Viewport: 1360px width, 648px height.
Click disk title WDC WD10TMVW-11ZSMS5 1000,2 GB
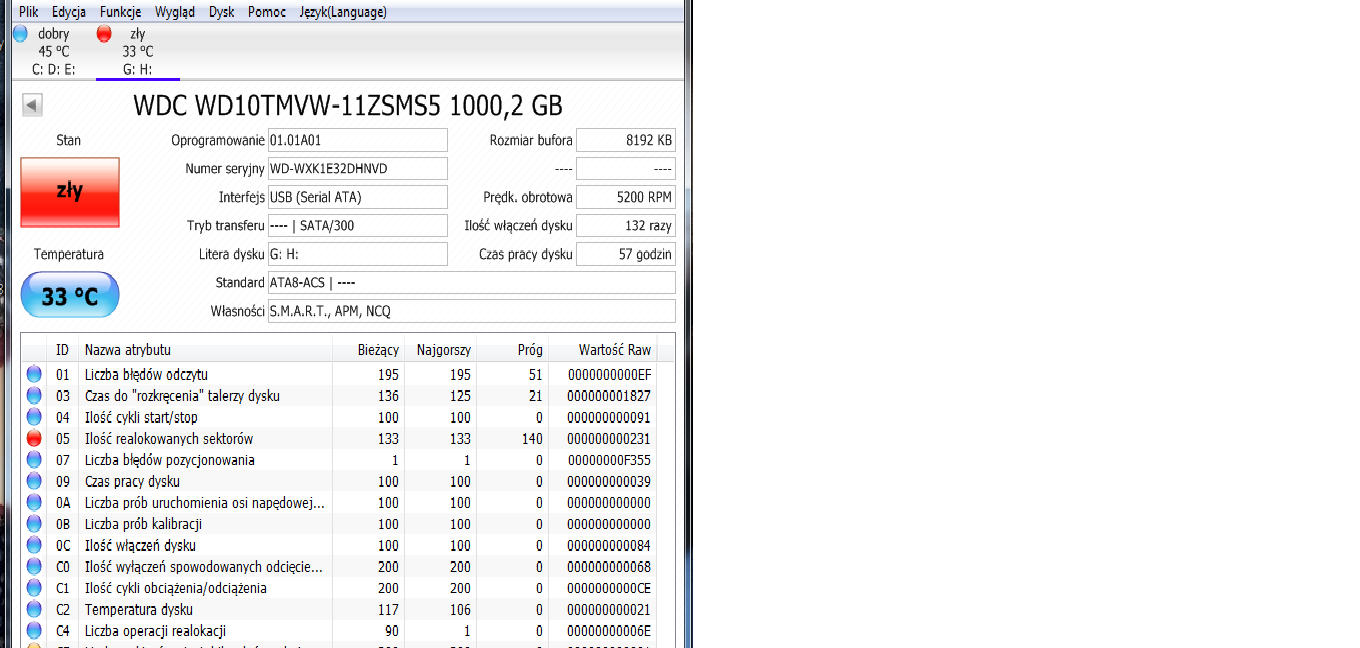coord(347,105)
